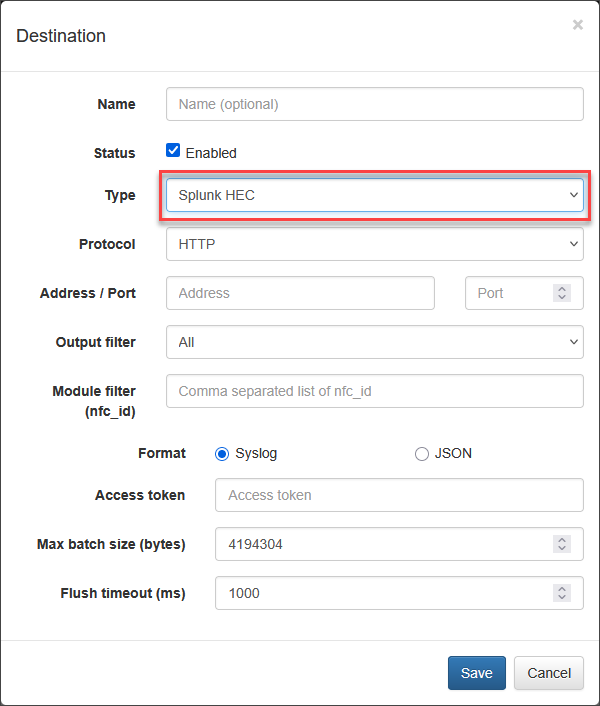Select the Syslog format radio button
Screen dimensions: 600x706
[x=222, y=454]
